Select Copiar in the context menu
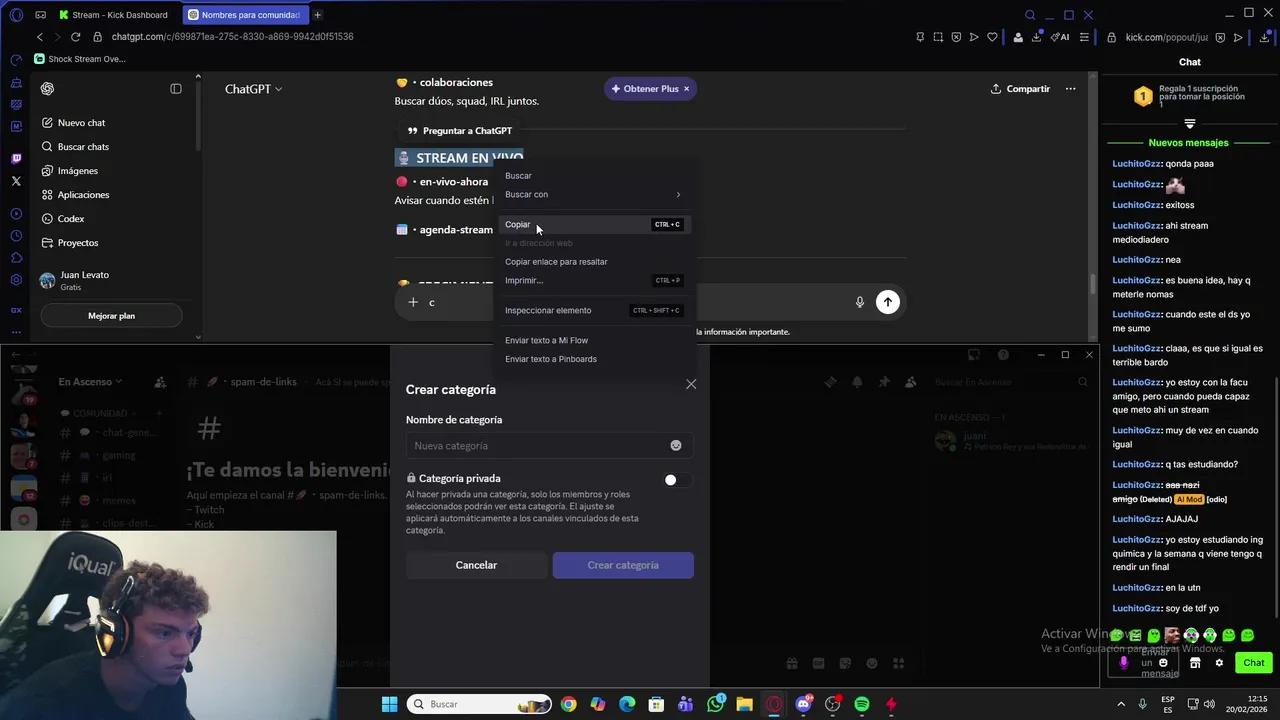The height and width of the screenshot is (720, 1280). point(594,225)
